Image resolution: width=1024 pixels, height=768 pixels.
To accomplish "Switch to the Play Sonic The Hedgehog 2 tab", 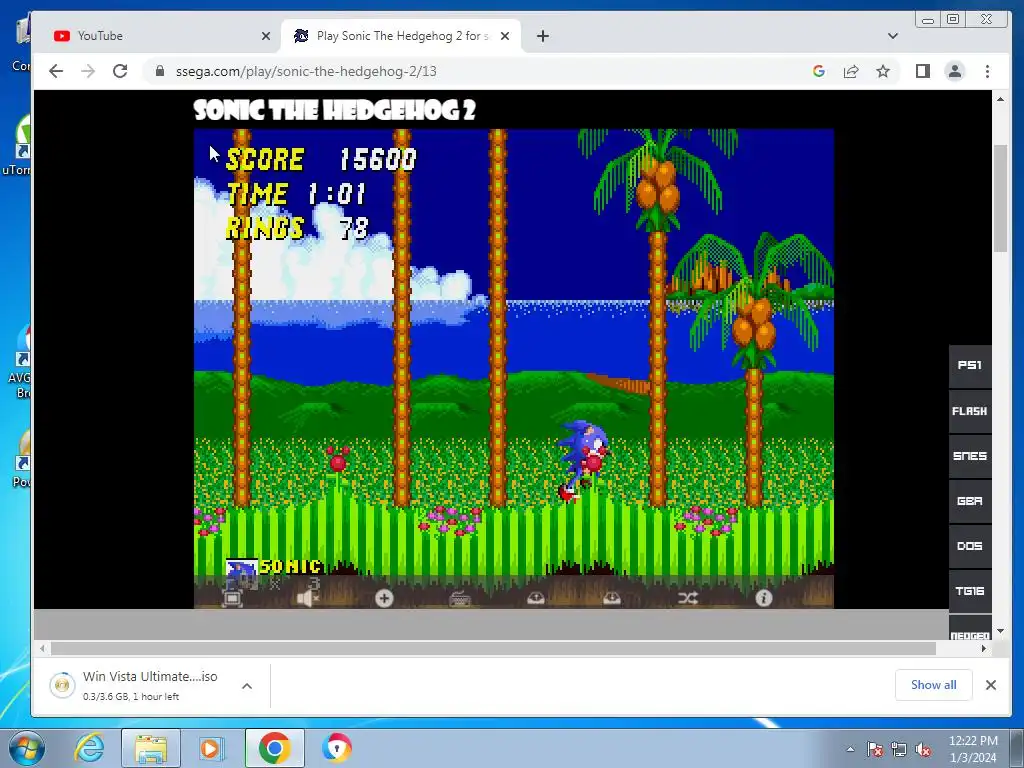I will pos(401,36).
